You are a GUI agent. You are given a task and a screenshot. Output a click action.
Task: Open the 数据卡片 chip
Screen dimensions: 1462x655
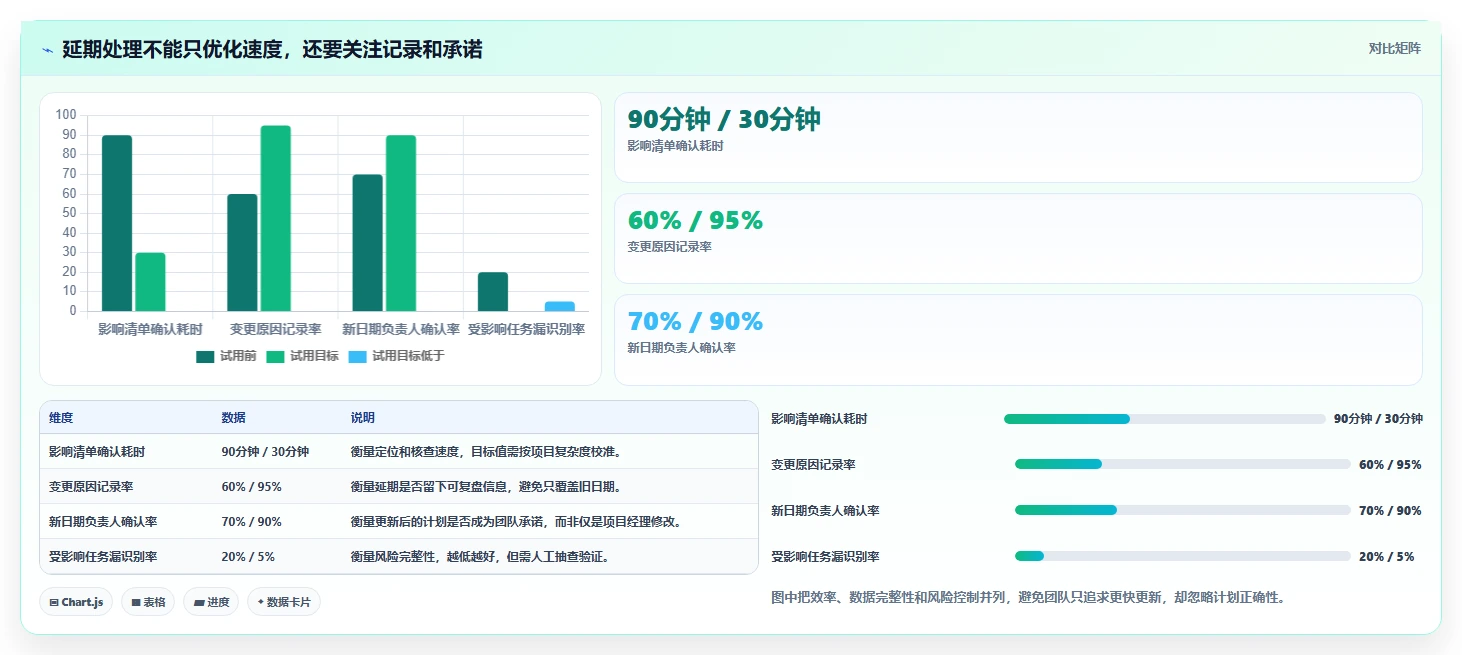284,602
